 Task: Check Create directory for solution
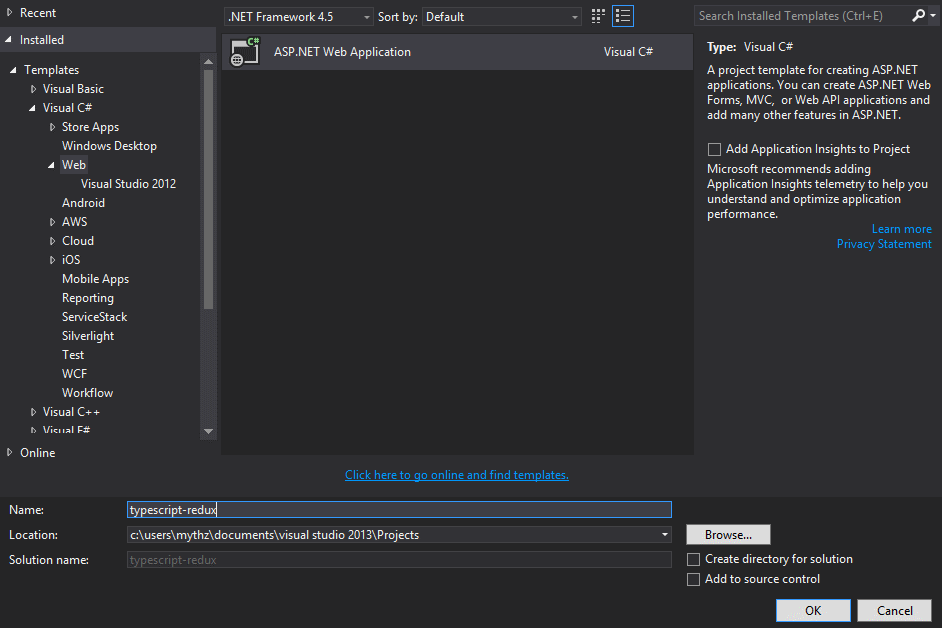(x=694, y=559)
